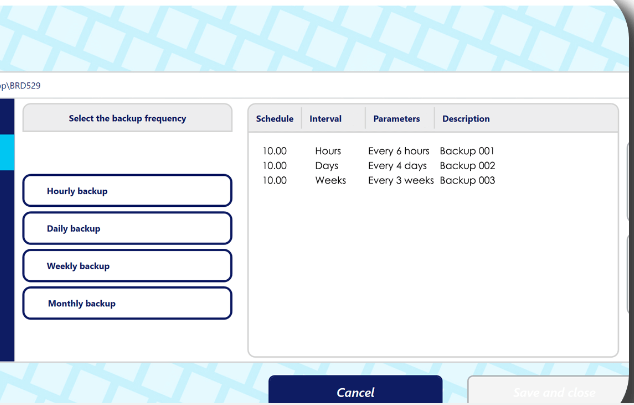
Task: Select the Hourly backup option
Action: point(127,191)
